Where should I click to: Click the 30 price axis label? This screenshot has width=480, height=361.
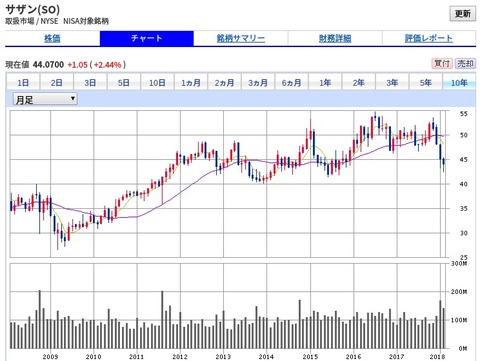pos(464,233)
